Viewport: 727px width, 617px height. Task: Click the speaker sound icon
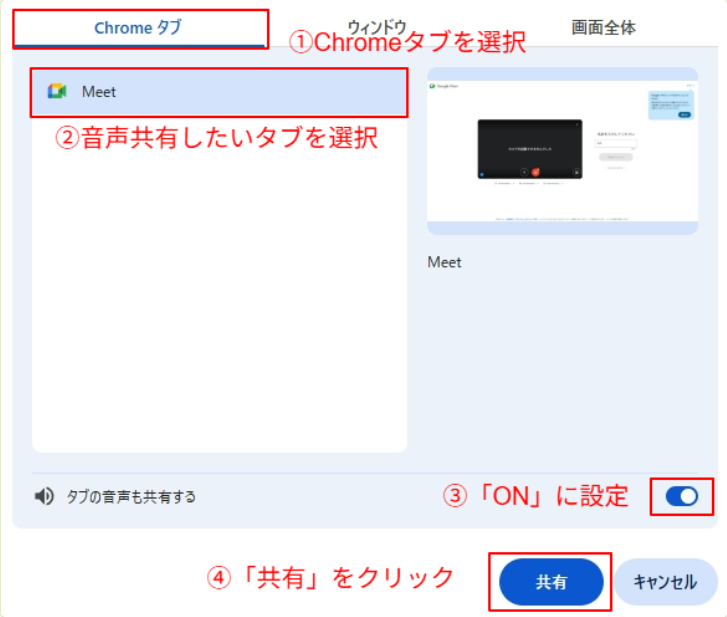pos(45,496)
